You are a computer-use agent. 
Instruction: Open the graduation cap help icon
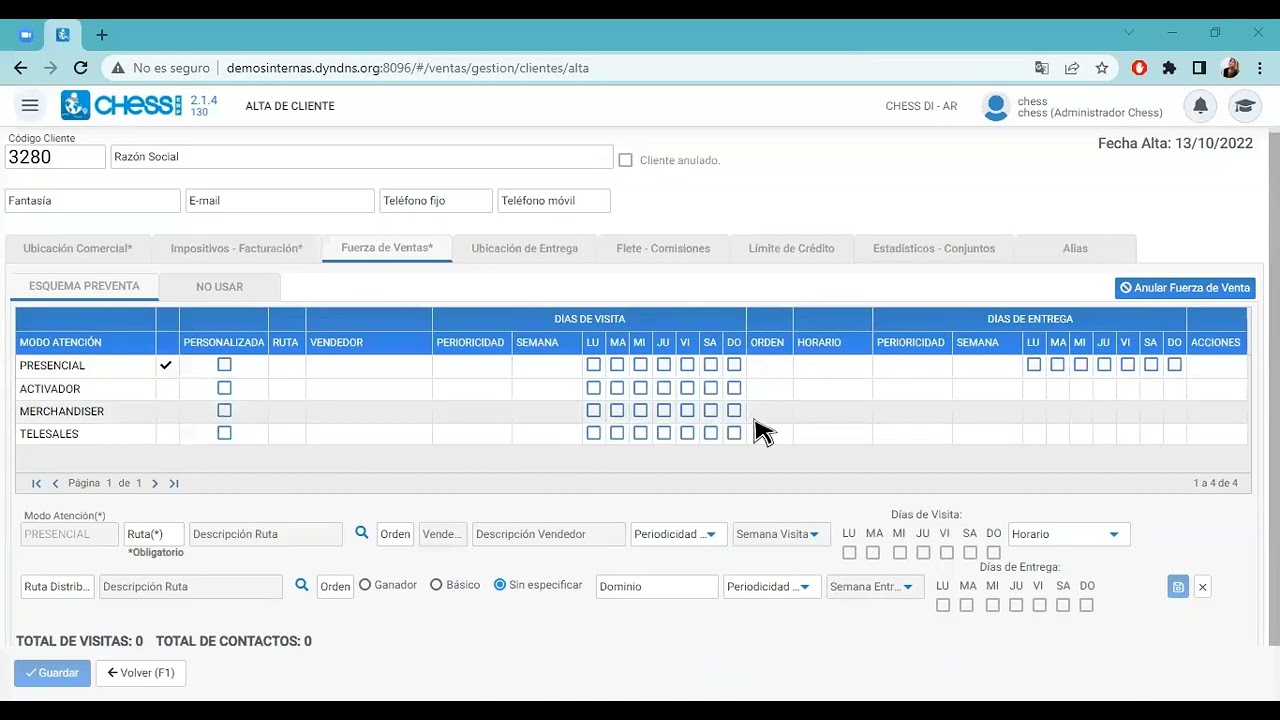pos(1244,106)
